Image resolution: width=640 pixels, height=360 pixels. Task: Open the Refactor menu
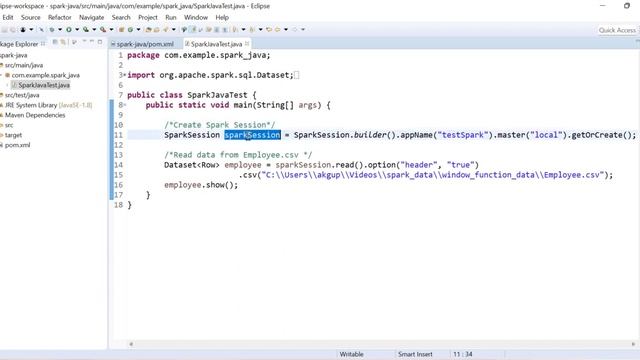click(x=60, y=18)
